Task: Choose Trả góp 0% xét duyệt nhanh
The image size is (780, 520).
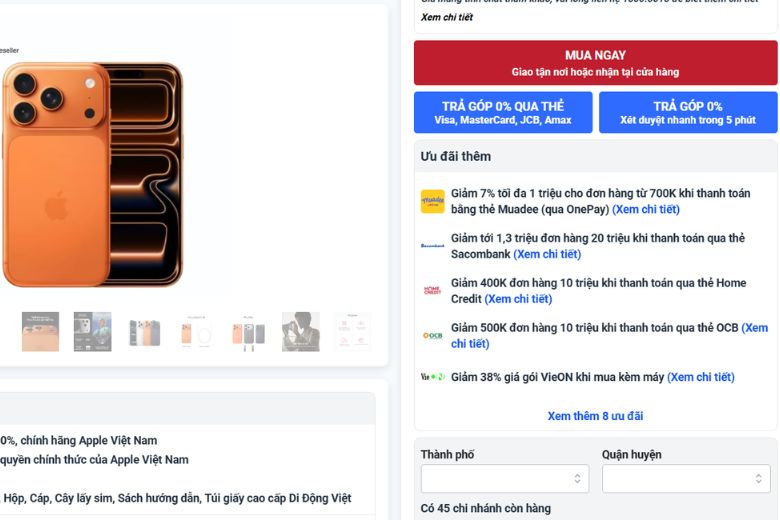Action: 688,112
